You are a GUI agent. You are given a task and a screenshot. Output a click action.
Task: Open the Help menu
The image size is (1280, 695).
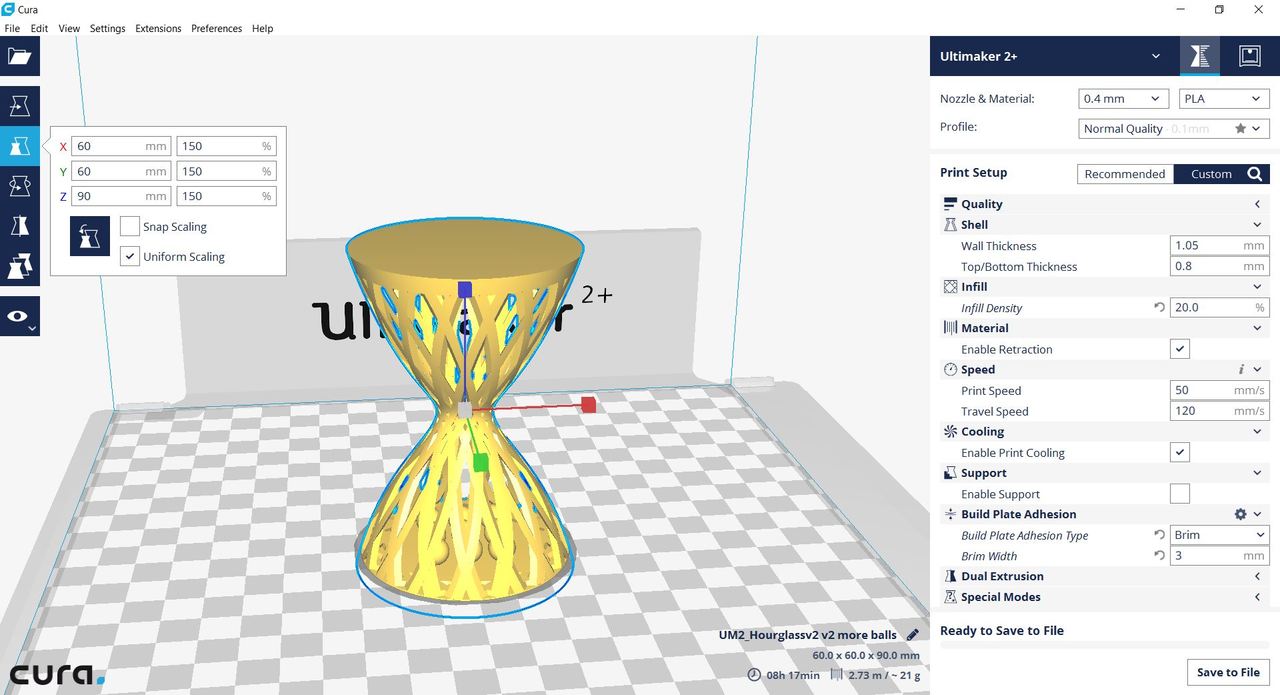(262, 28)
